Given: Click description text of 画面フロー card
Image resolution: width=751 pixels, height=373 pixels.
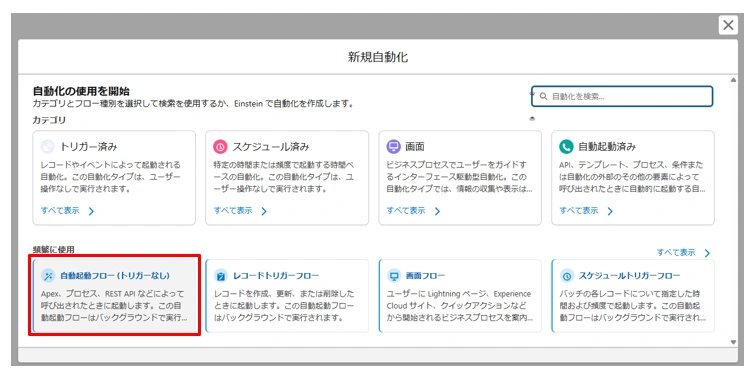Looking at the screenshot, I should pos(459,305).
